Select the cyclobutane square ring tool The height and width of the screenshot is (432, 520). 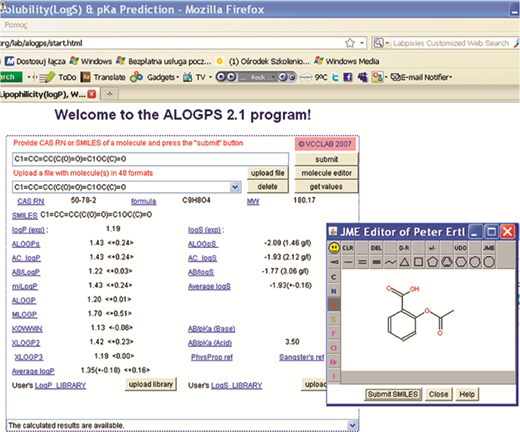coord(418,262)
